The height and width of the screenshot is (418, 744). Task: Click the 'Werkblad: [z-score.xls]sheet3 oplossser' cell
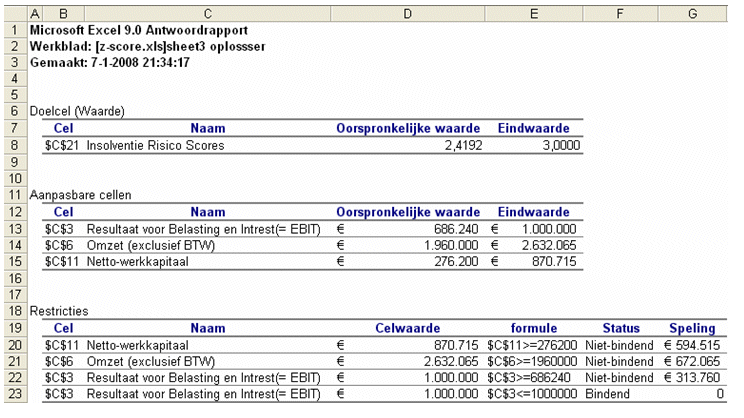pos(148,46)
